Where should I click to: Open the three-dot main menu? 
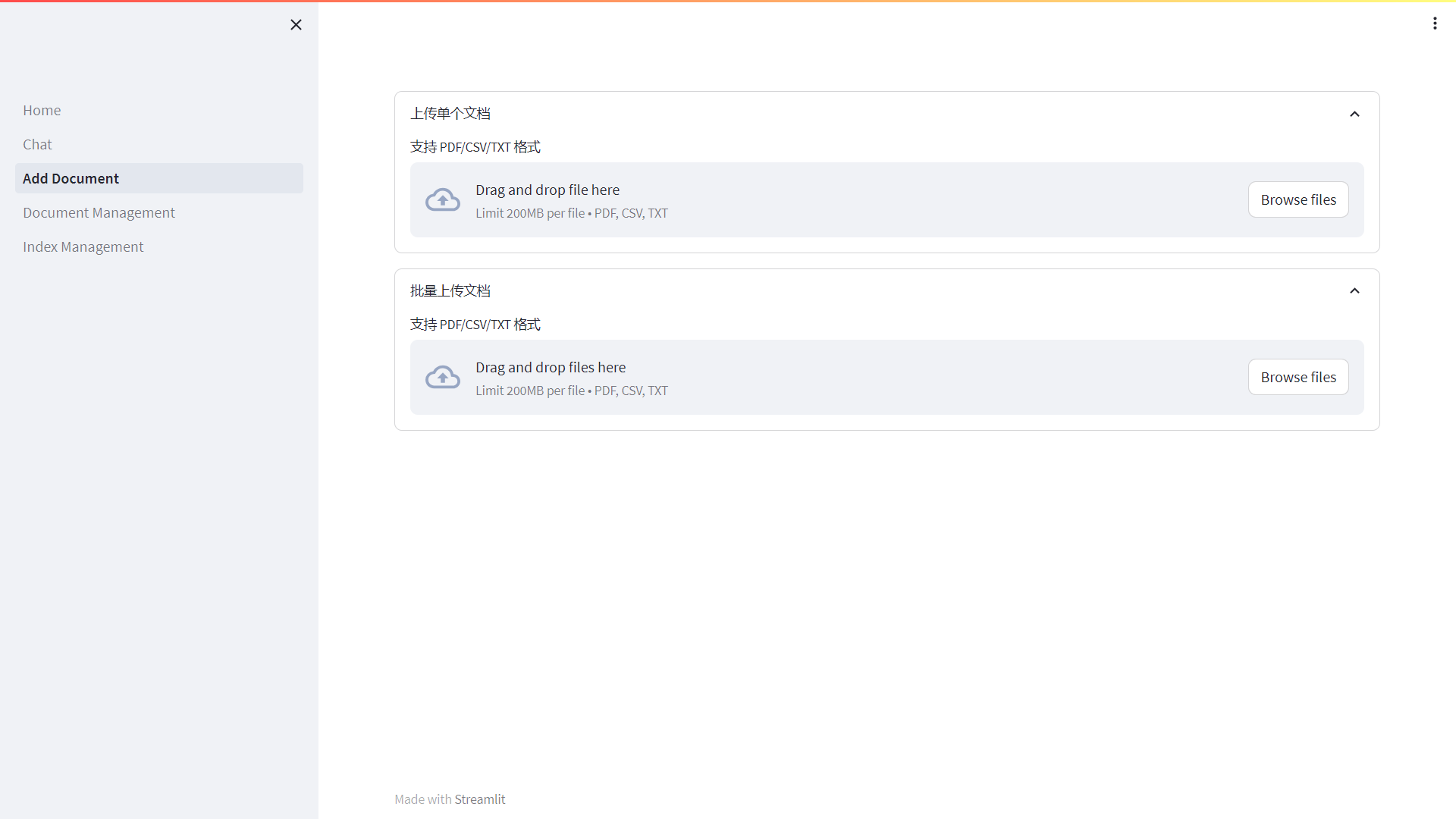(1435, 24)
